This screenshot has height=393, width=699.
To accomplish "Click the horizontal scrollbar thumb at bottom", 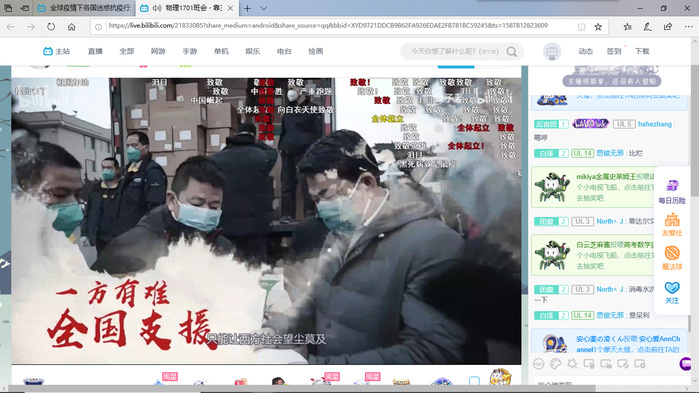I will pyautogui.click(x=301, y=389).
